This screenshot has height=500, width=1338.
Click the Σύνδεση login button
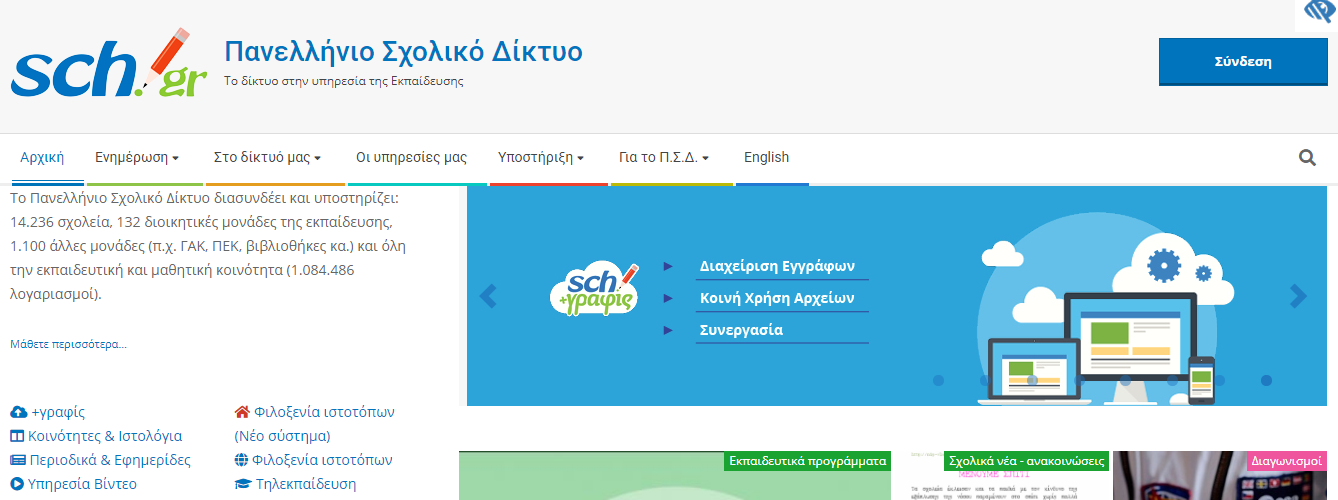(x=1243, y=61)
